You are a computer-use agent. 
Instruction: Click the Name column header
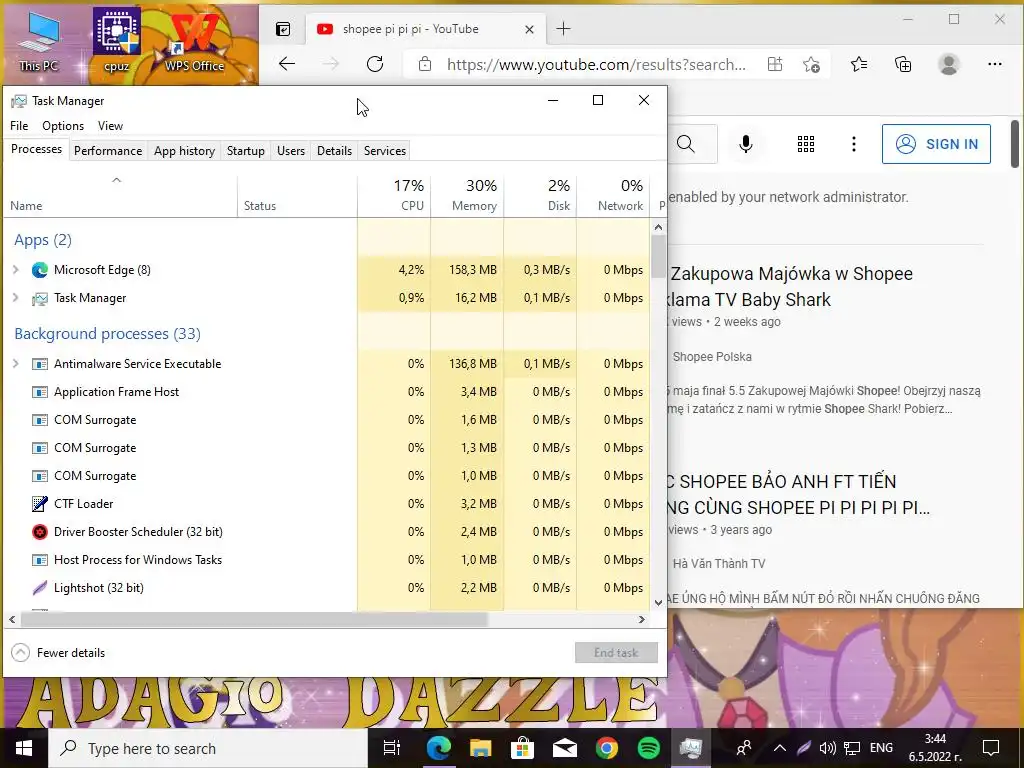point(121,195)
